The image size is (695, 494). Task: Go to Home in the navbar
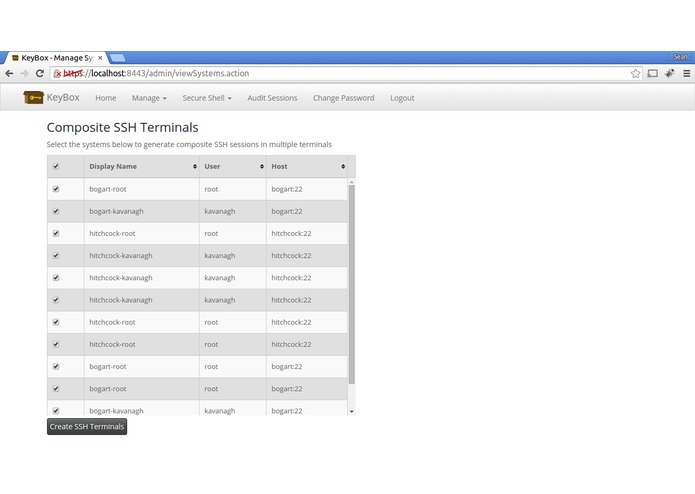pyautogui.click(x=105, y=98)
